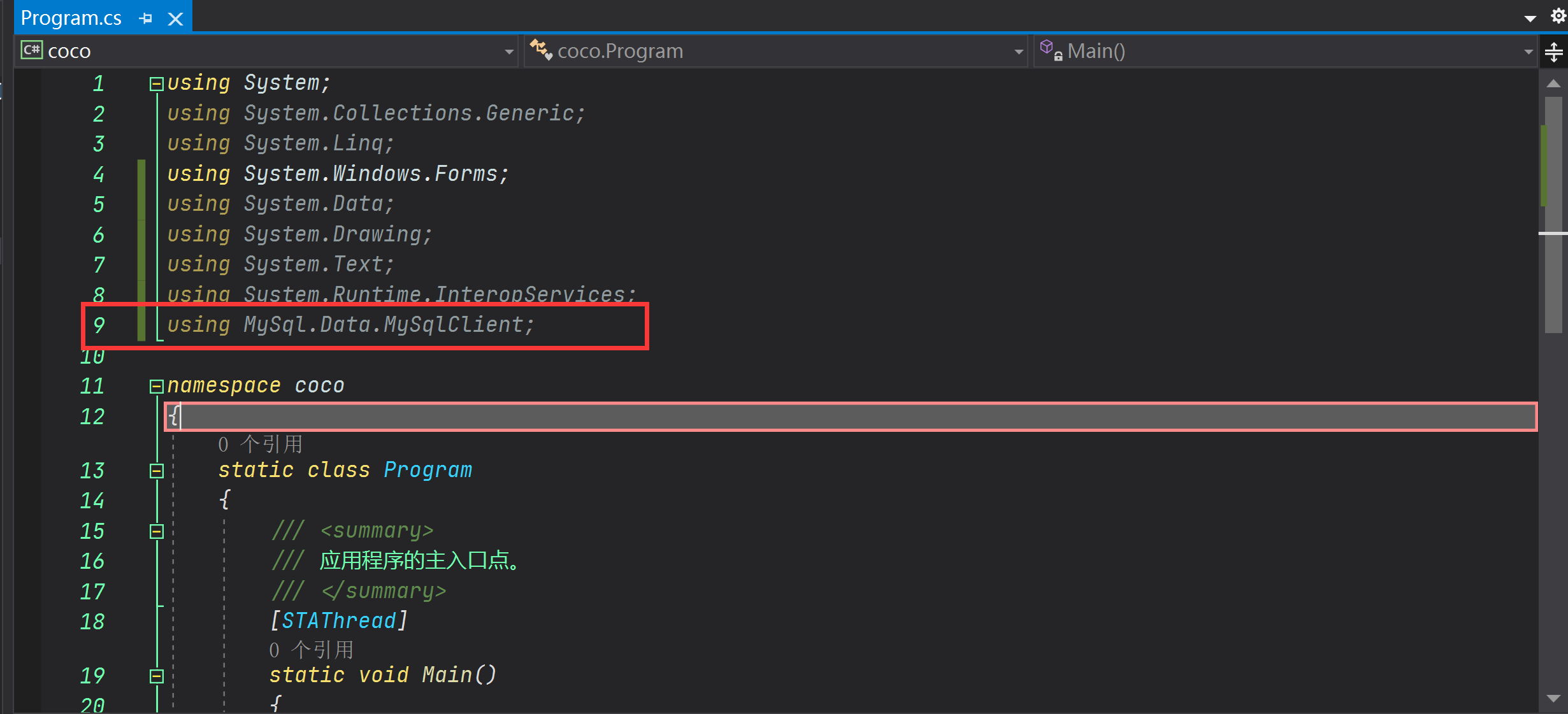Open the editor settings gear icon
1568x714 pixels.
1558,16
